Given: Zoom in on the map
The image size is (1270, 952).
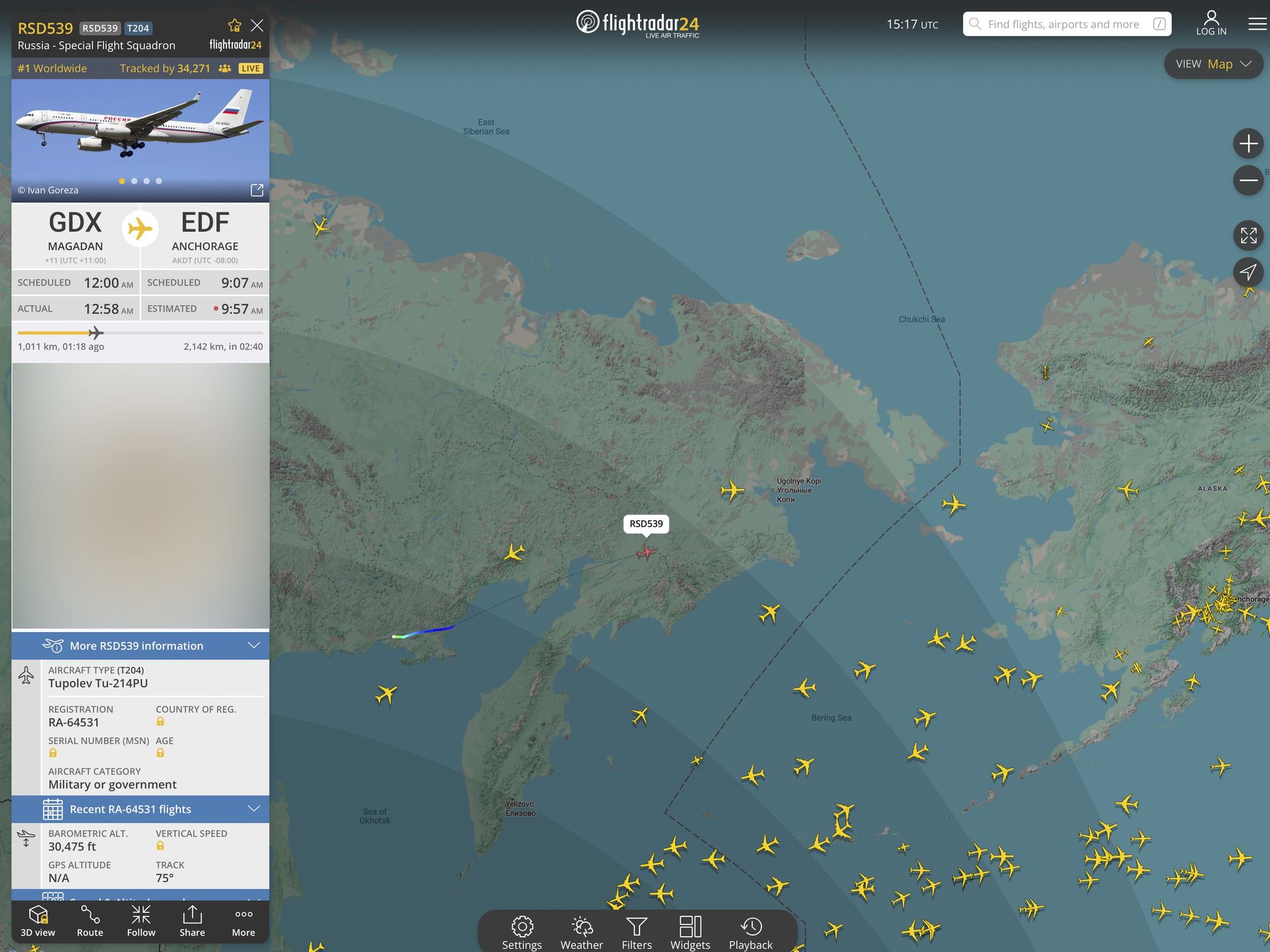Looking at the screenshot, I should pyautogui.click(x=1248, y=143).
